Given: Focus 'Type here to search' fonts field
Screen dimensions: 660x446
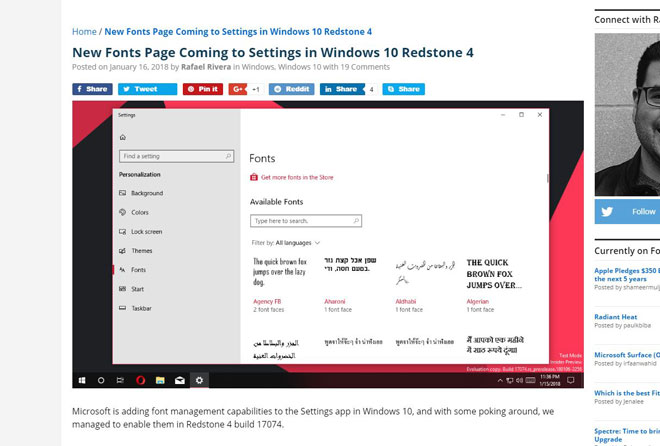Looking at the screenshot, I should 306,221.
